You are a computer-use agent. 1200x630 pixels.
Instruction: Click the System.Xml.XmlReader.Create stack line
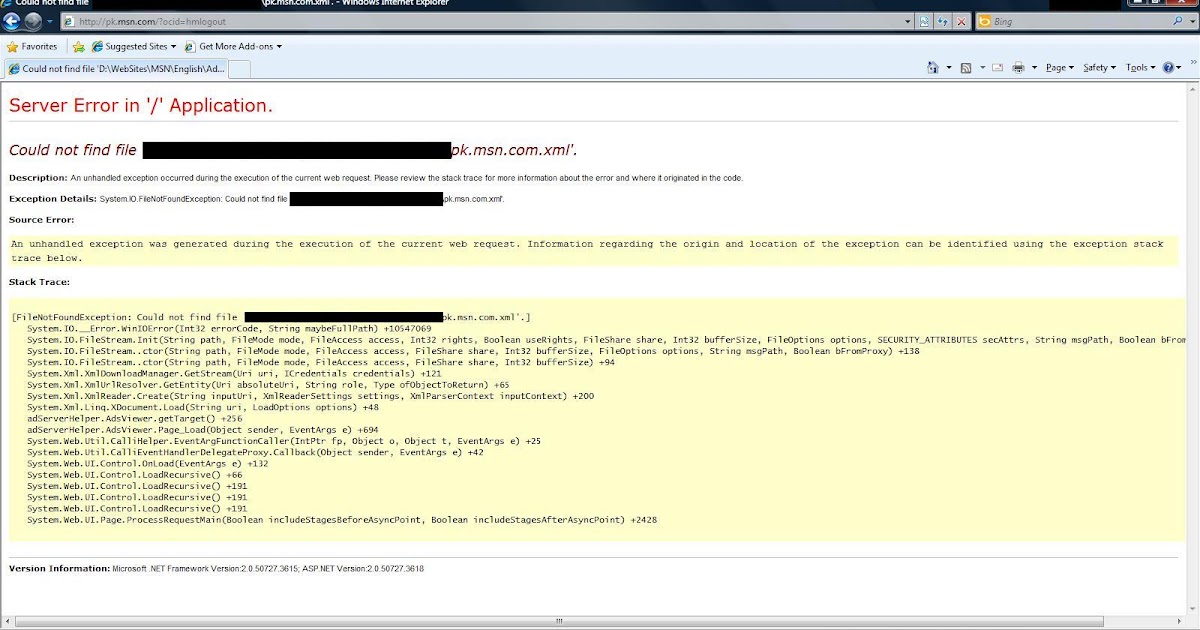(310, 396)
